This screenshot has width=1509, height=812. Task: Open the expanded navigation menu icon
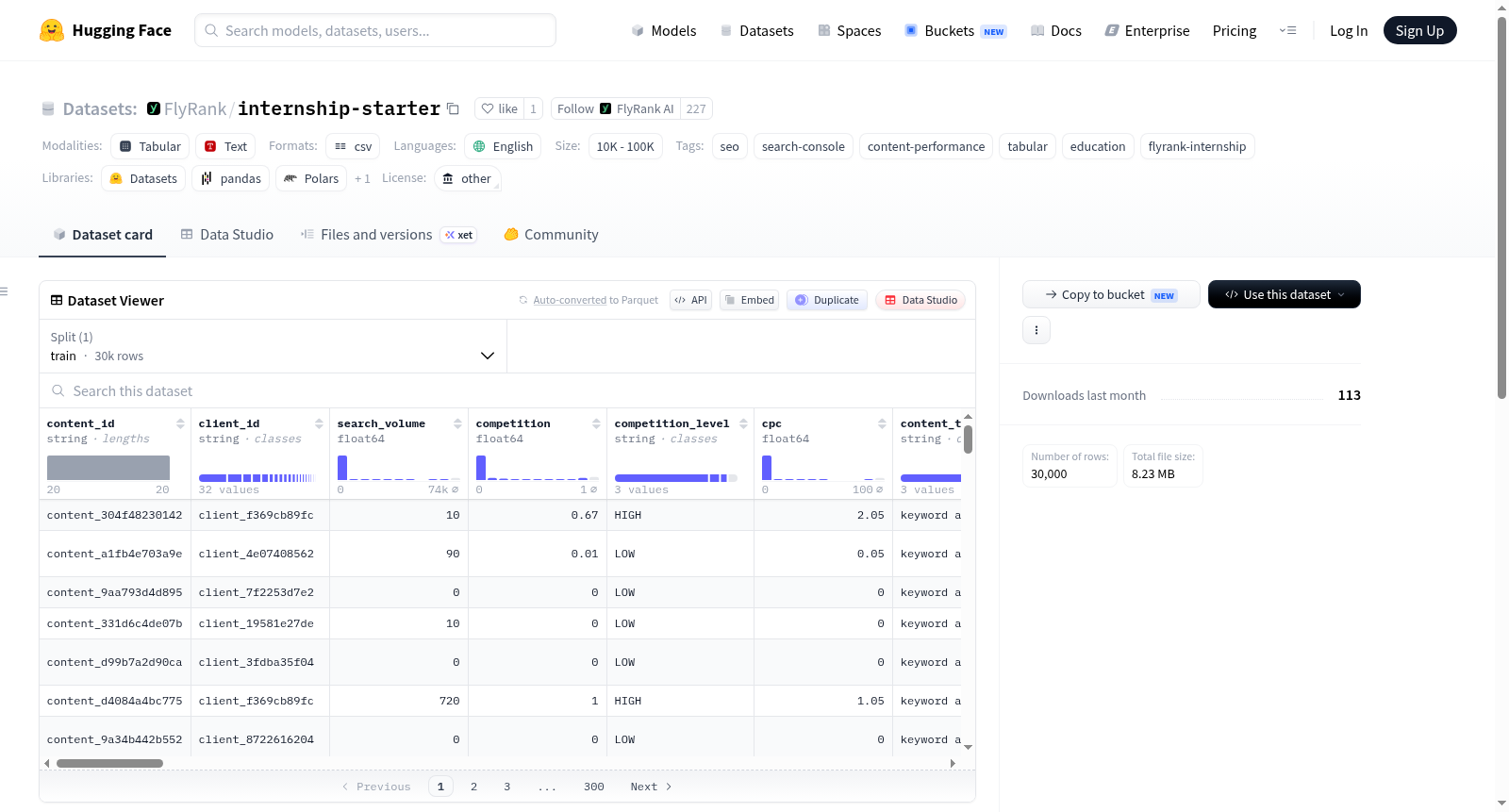(x=1287, y=30)
